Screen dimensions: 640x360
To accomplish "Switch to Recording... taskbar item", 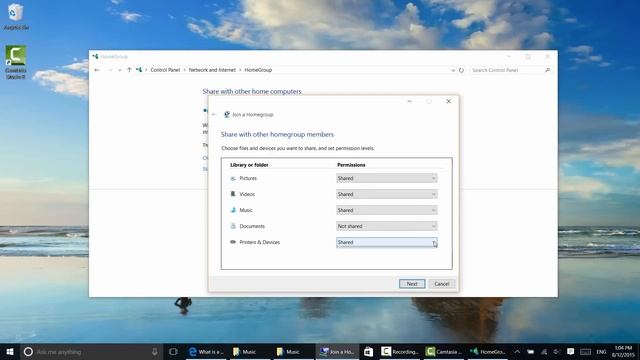I will pyautogui.click(x=400, y=351).
